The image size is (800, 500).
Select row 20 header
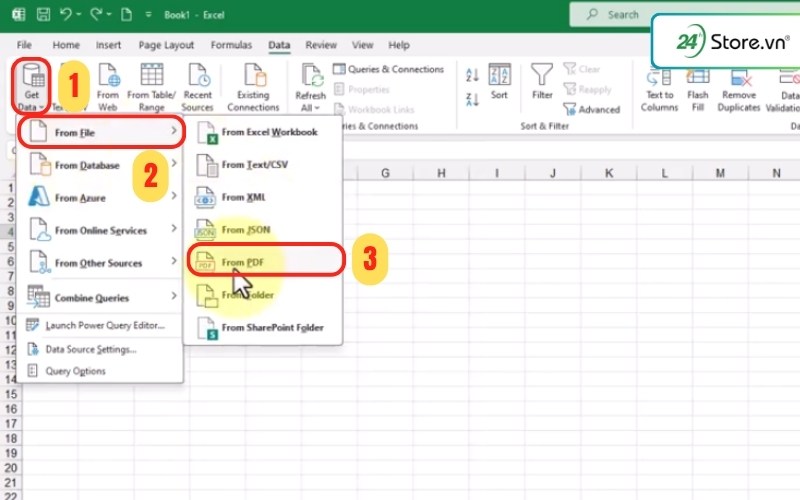11,468
